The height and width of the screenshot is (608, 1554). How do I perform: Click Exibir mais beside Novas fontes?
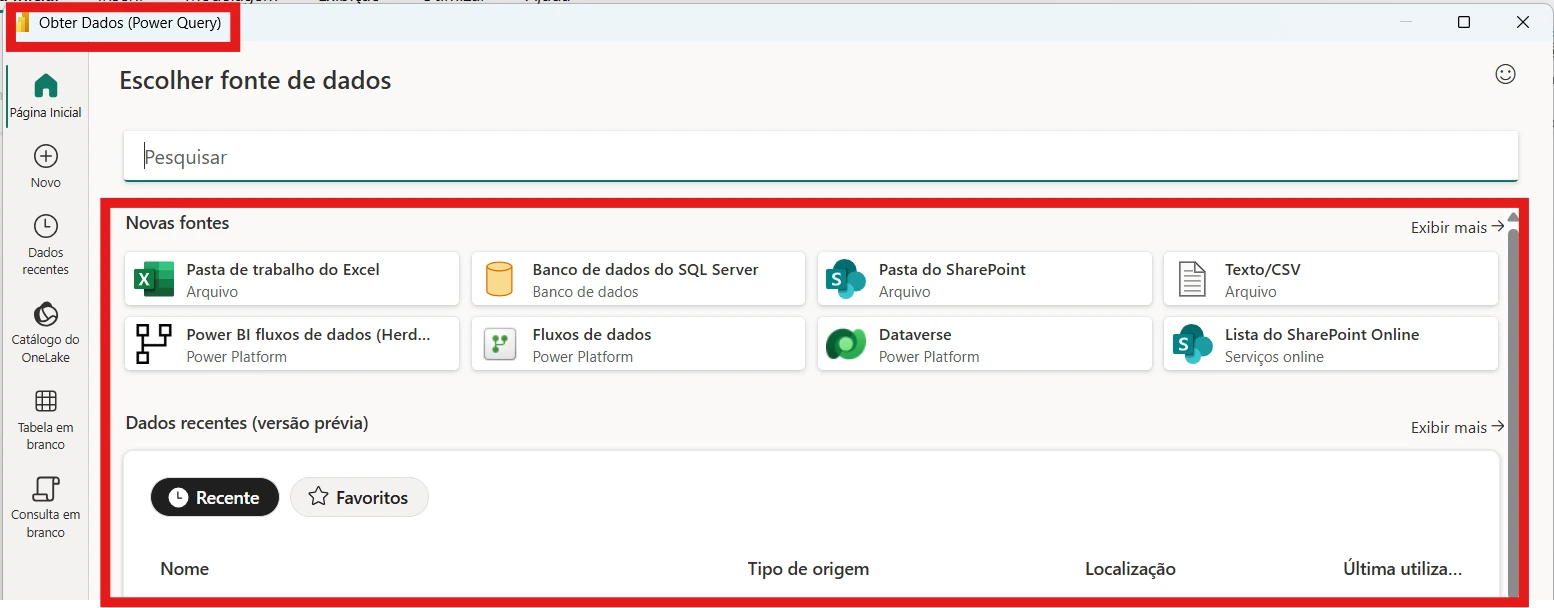[x=1457, y=227]
